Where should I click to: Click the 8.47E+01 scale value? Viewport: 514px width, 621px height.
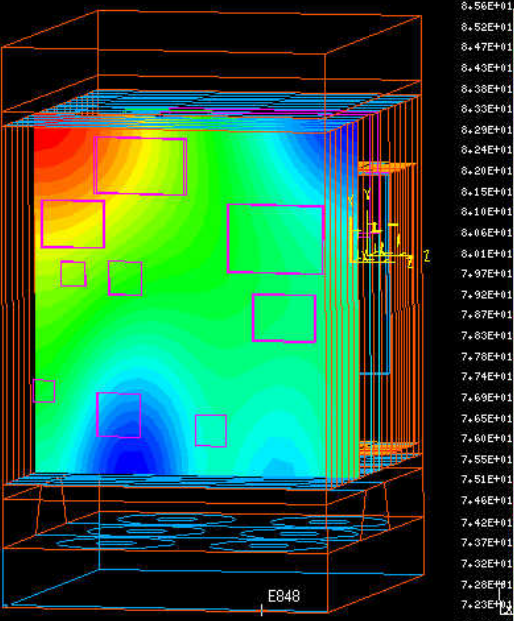pos(487,47)
